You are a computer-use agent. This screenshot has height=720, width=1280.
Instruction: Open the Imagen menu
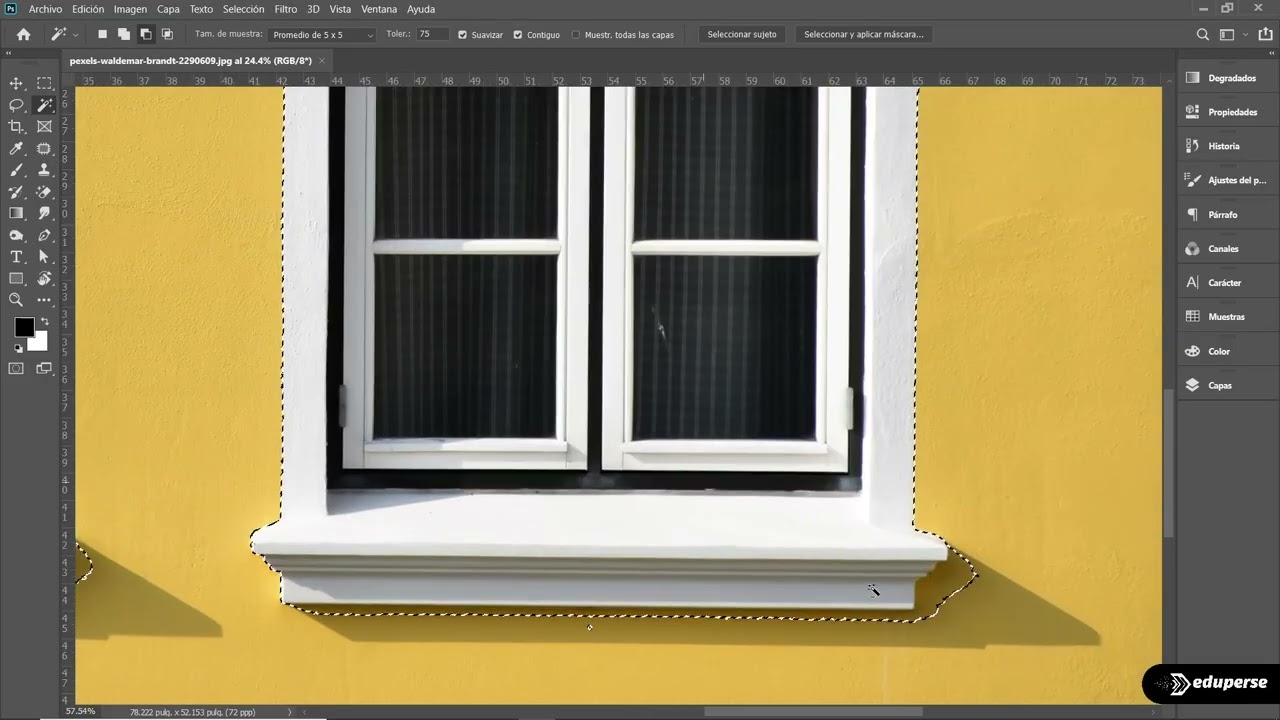(130, 9)
